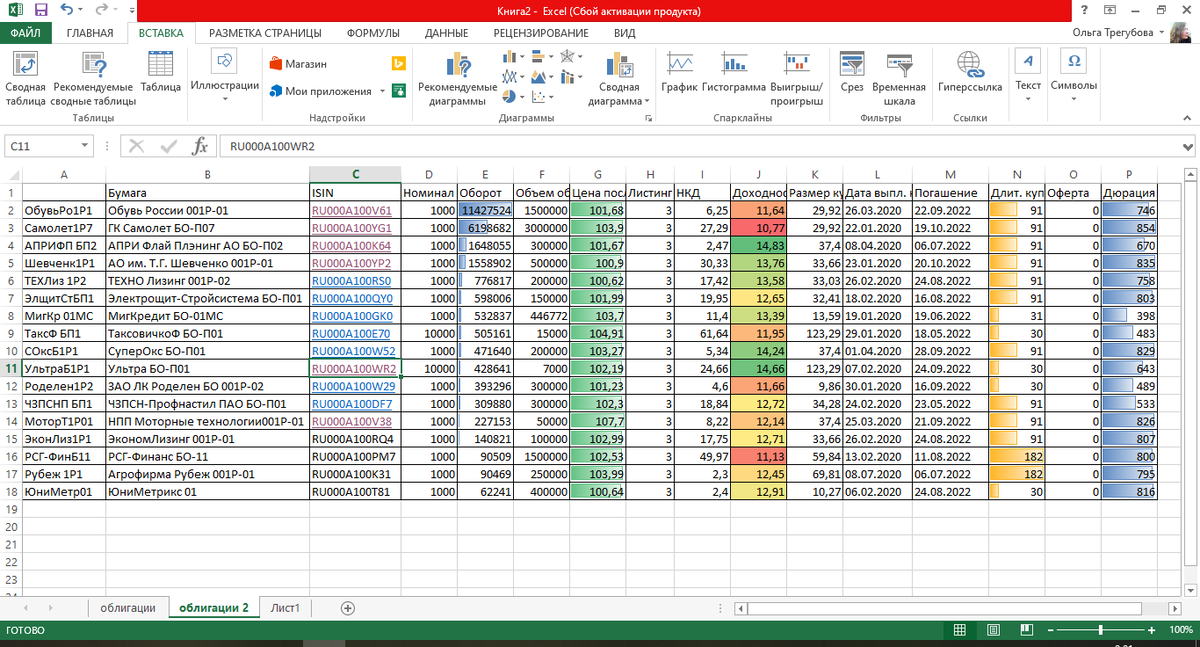
Task: Insert a Временная шкала timeline filter
Action: [899, 78]
